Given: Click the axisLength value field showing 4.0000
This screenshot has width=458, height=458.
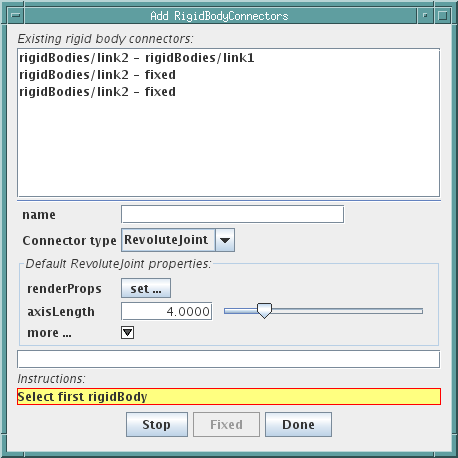Looking at the screenshot, I should coord(166,311).
